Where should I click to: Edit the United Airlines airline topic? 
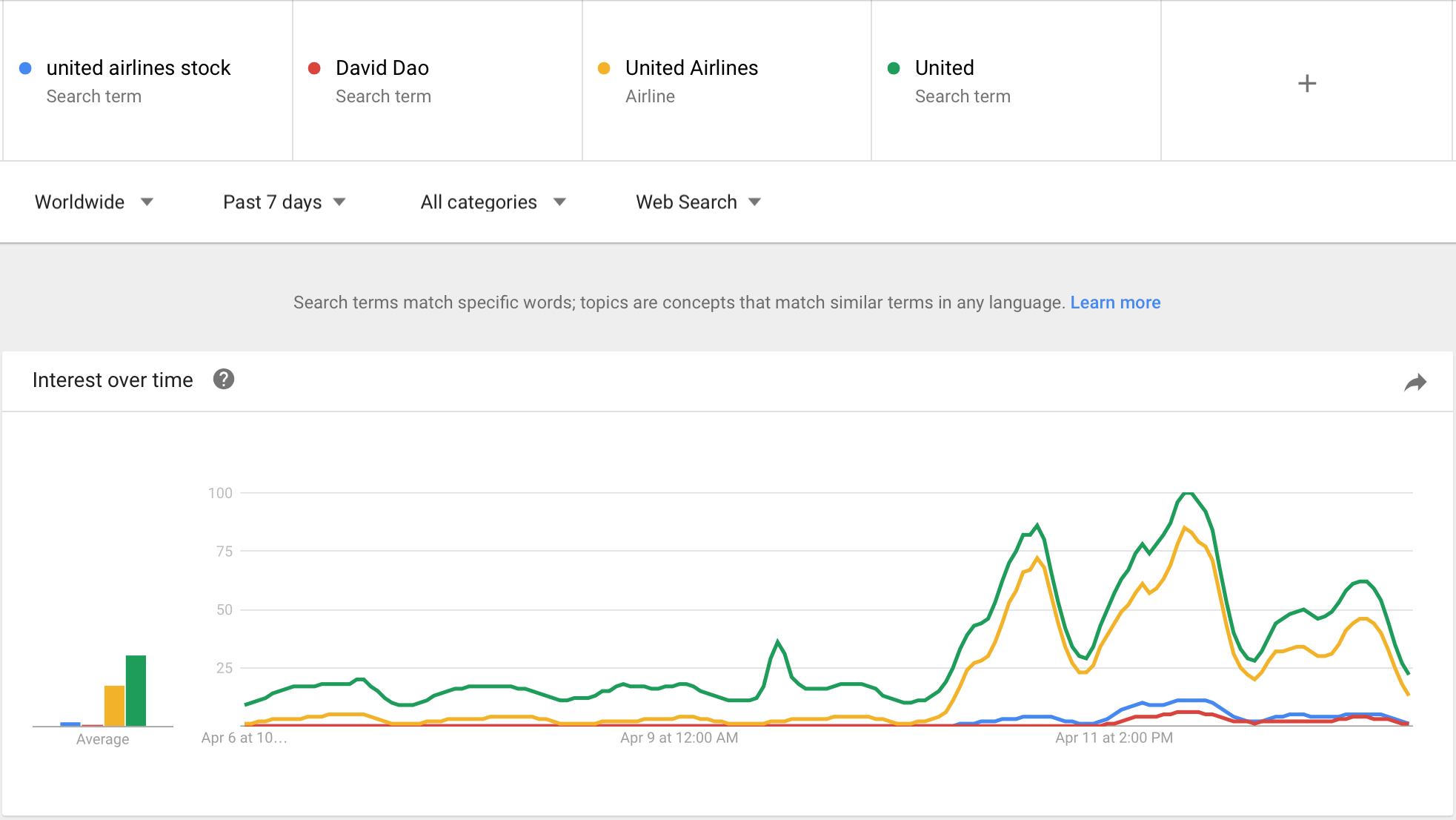(727, 81)
